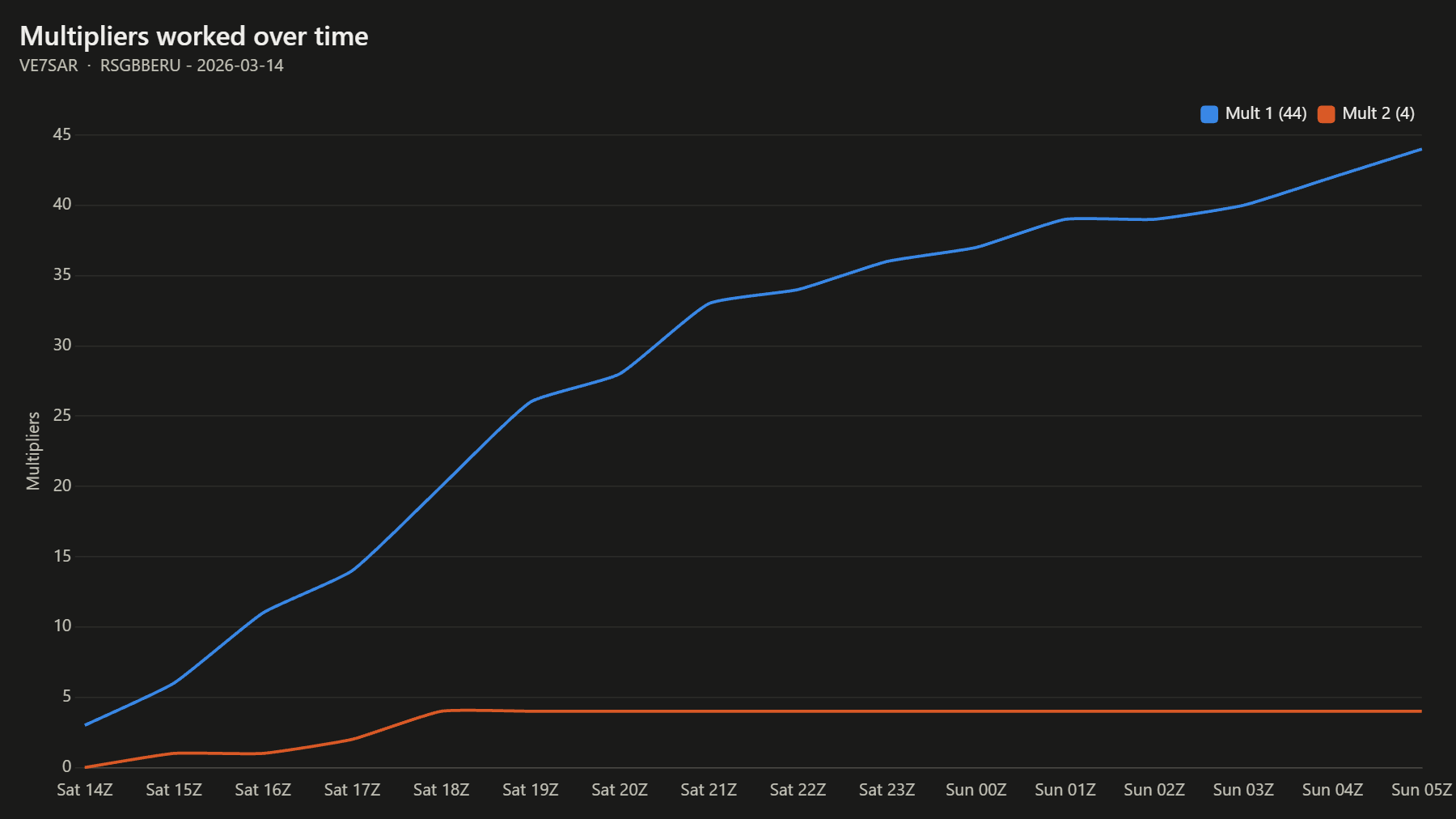
Task: Click the y-axis value 20
Action: click(x=62, y=486)
